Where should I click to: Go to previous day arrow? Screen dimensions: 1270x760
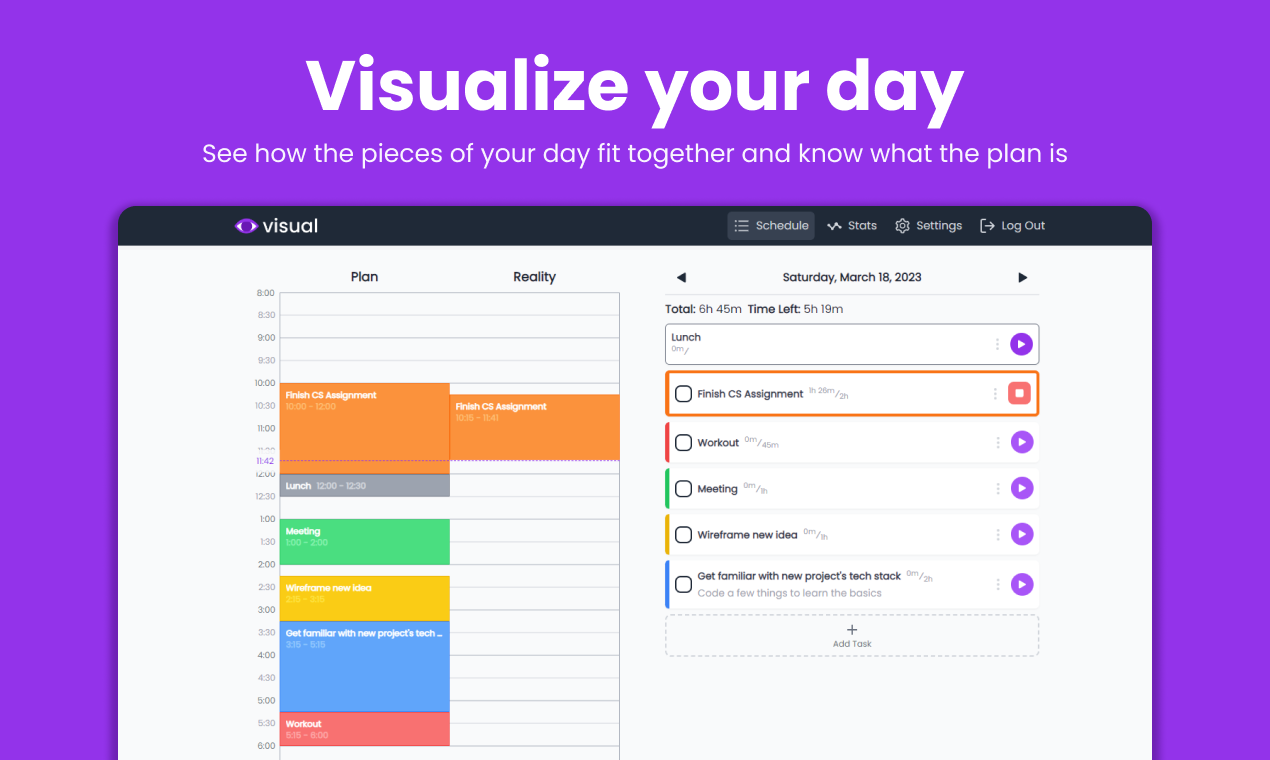(681, 277)
